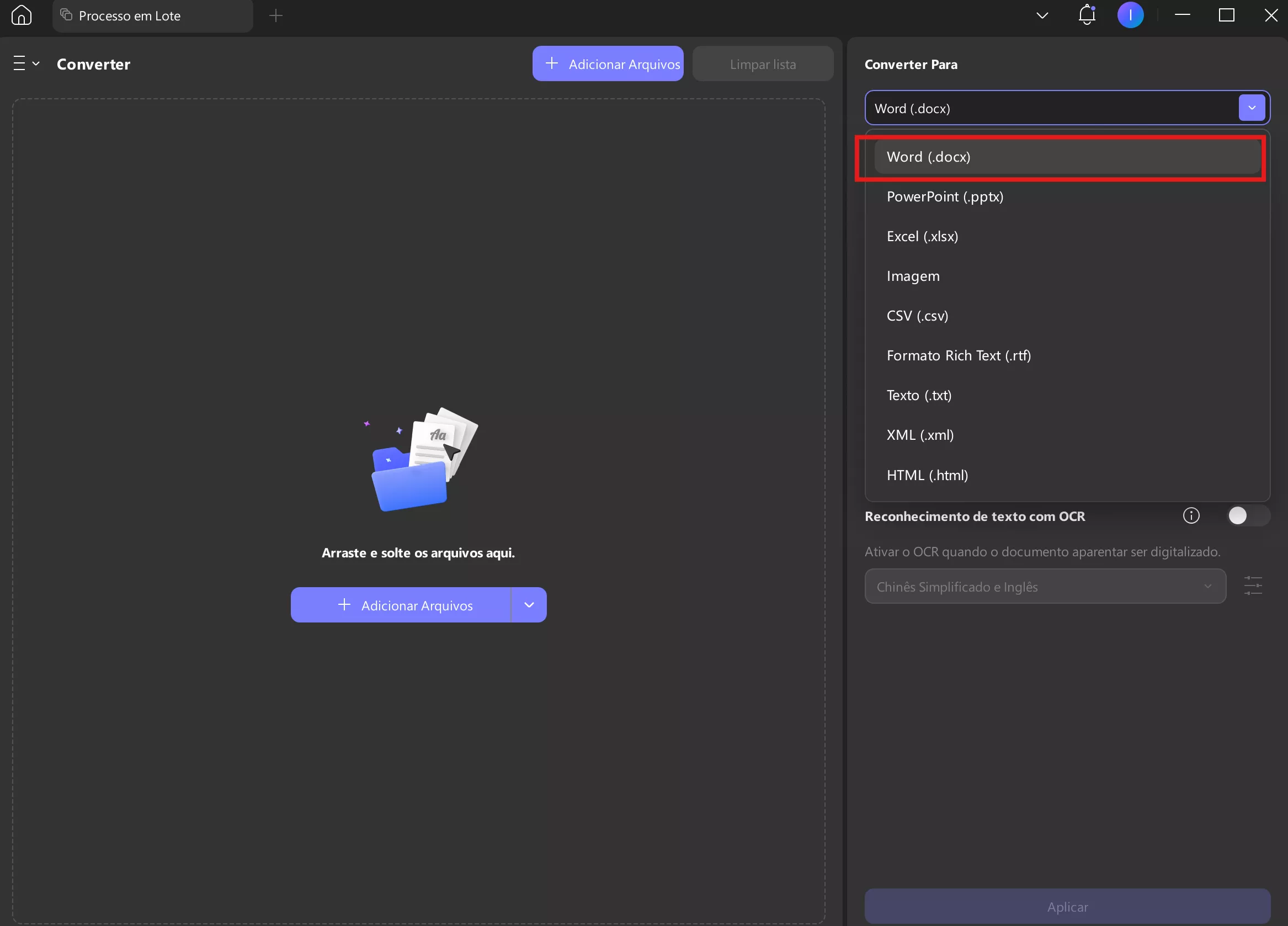Select Word (.docx) from the format list

(928, 157)
